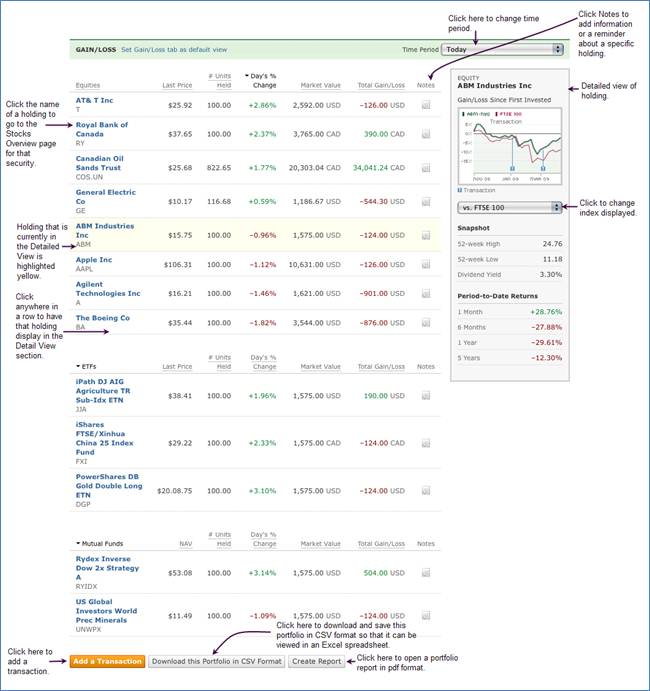Click the Add a Transaction button
The image size is (650, 691).
[x=107, y=661]
